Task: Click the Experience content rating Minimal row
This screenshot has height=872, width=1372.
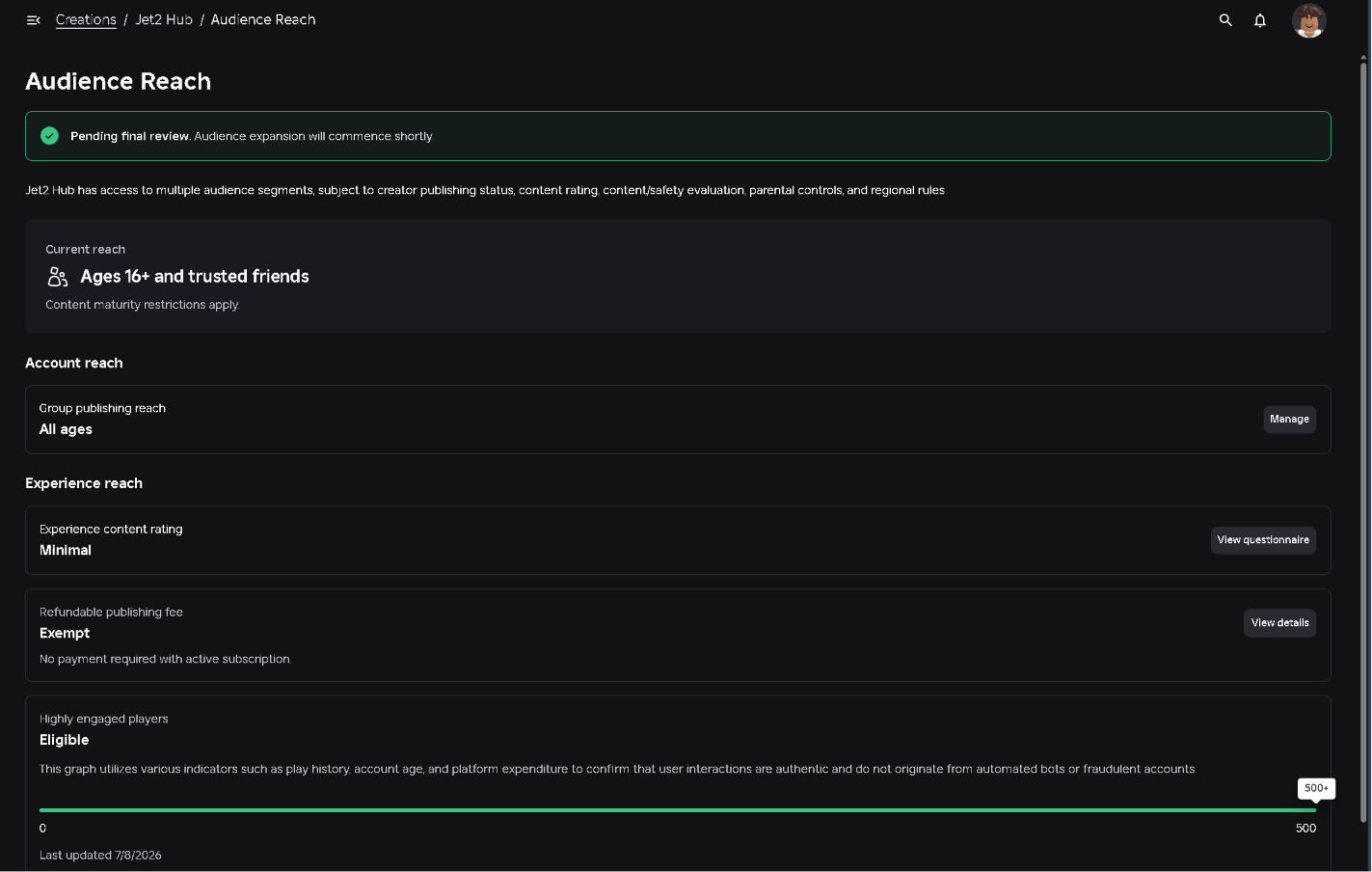Action: click(678, 540)
